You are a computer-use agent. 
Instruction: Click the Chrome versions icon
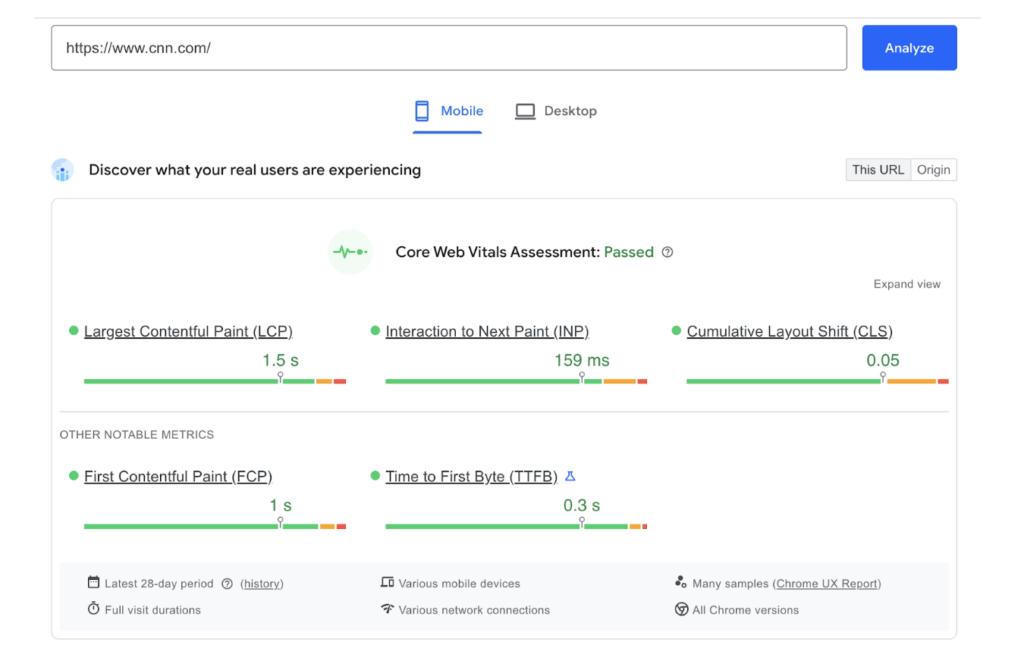pos(681,609)
